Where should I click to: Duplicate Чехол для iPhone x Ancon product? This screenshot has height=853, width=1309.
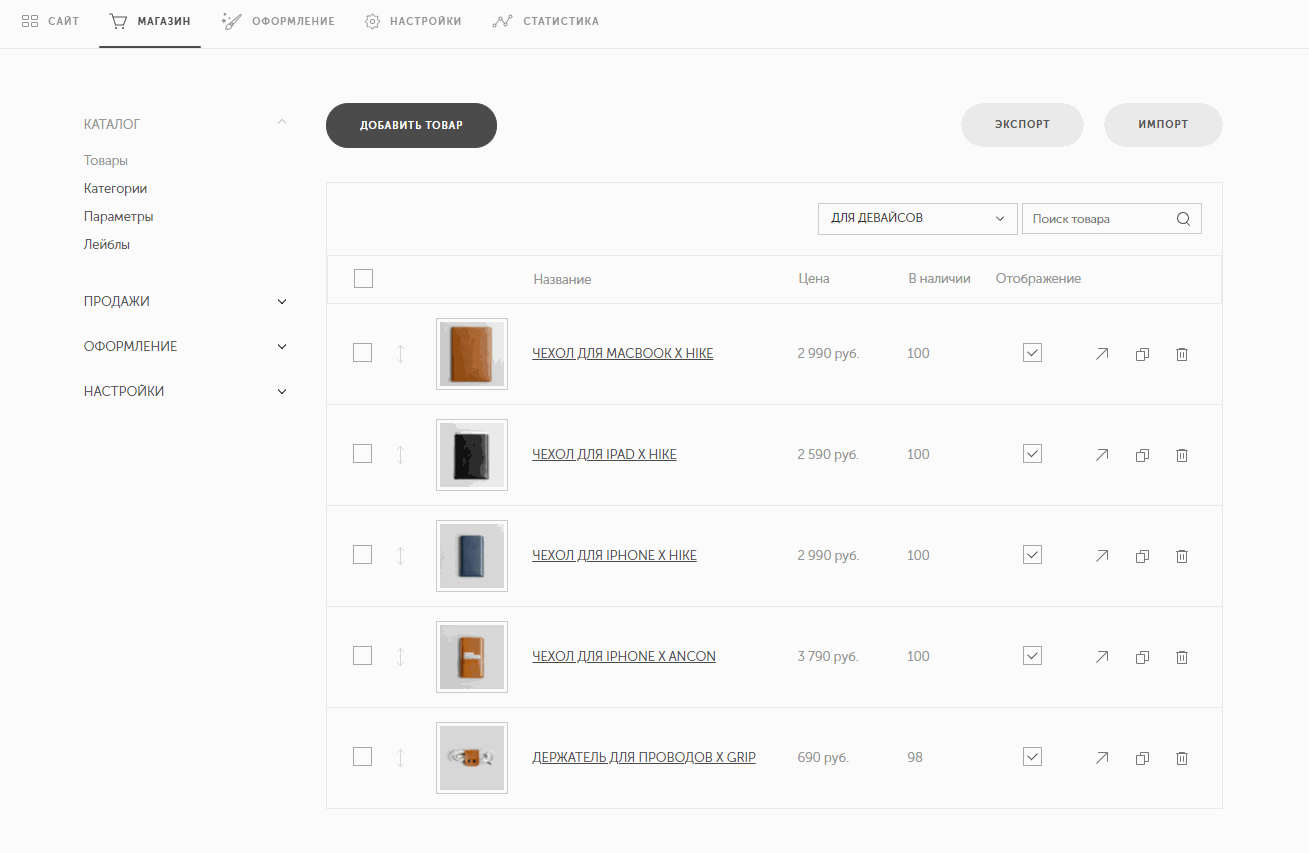pos(1142,657)
